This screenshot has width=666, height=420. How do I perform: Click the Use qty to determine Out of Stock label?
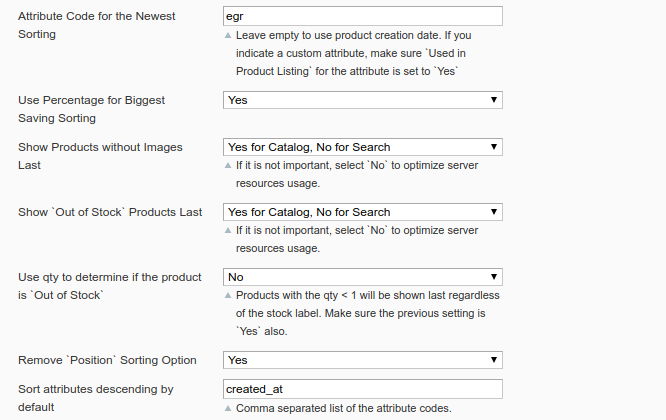[110, 286]
